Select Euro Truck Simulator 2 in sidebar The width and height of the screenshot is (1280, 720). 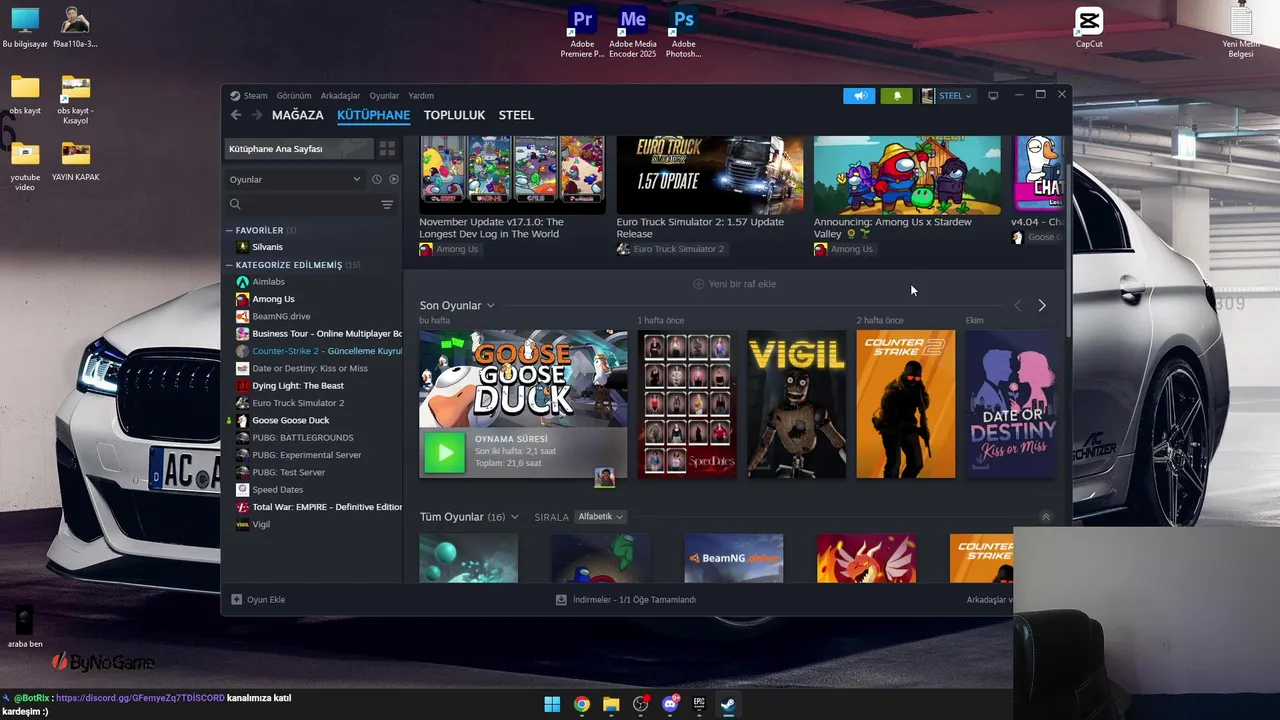298,403
